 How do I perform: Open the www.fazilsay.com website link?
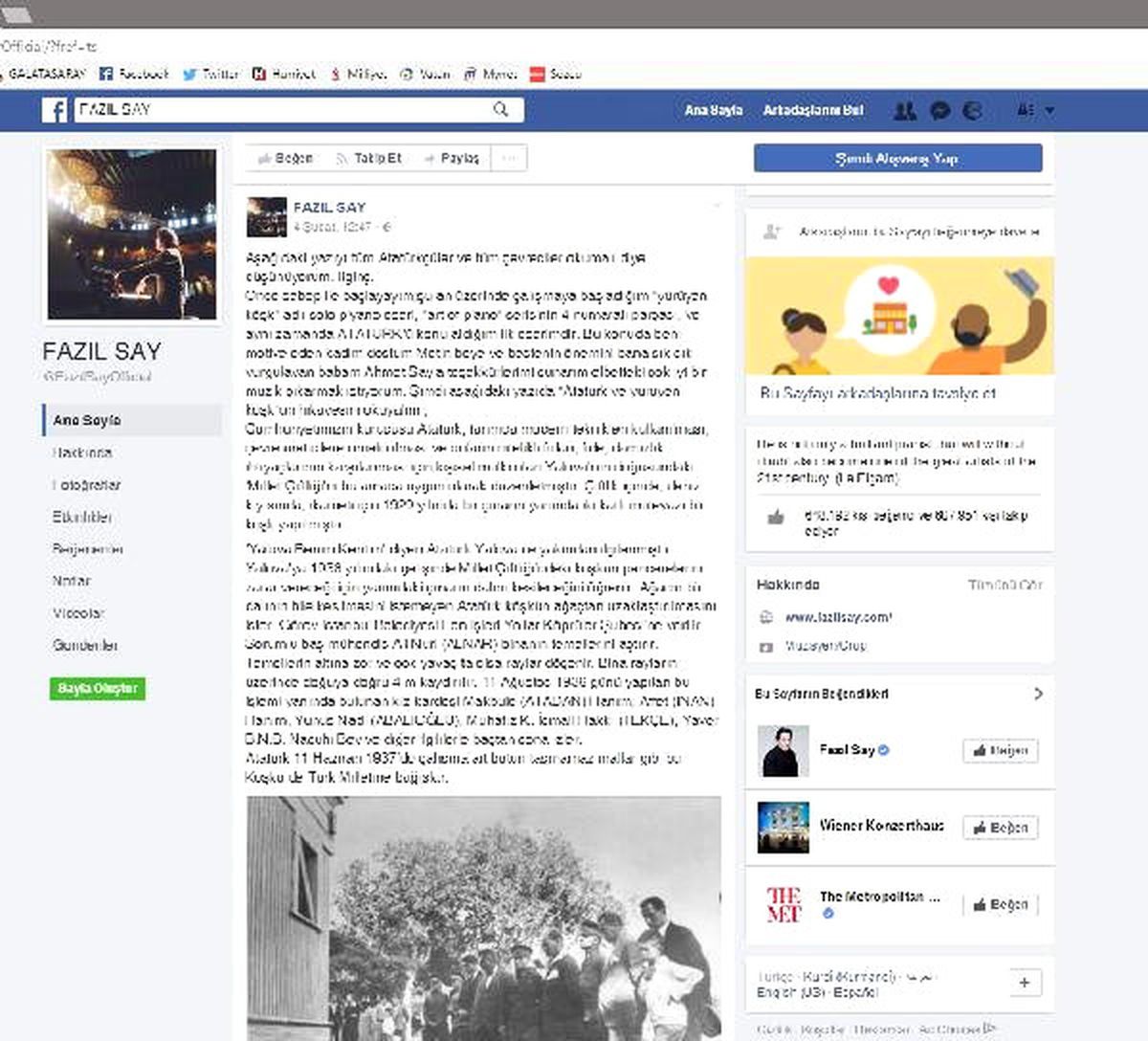coord(839,617)
